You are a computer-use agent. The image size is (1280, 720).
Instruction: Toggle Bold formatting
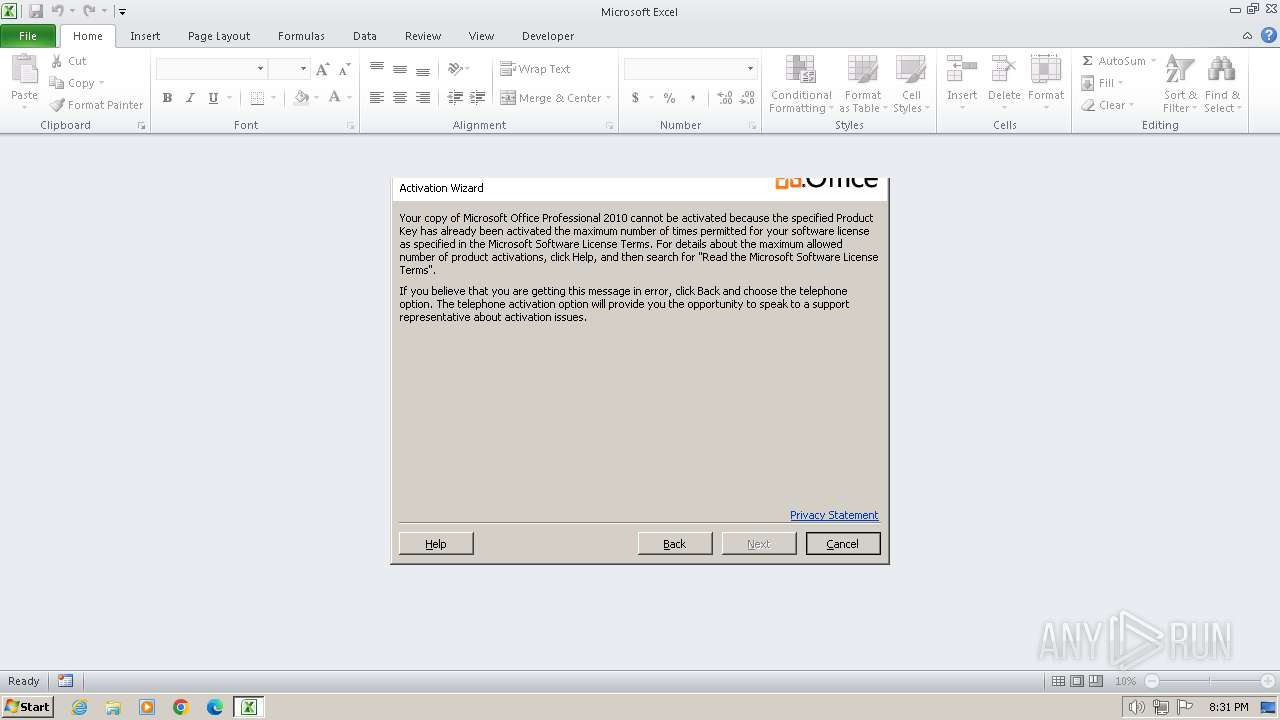[167, 98]
